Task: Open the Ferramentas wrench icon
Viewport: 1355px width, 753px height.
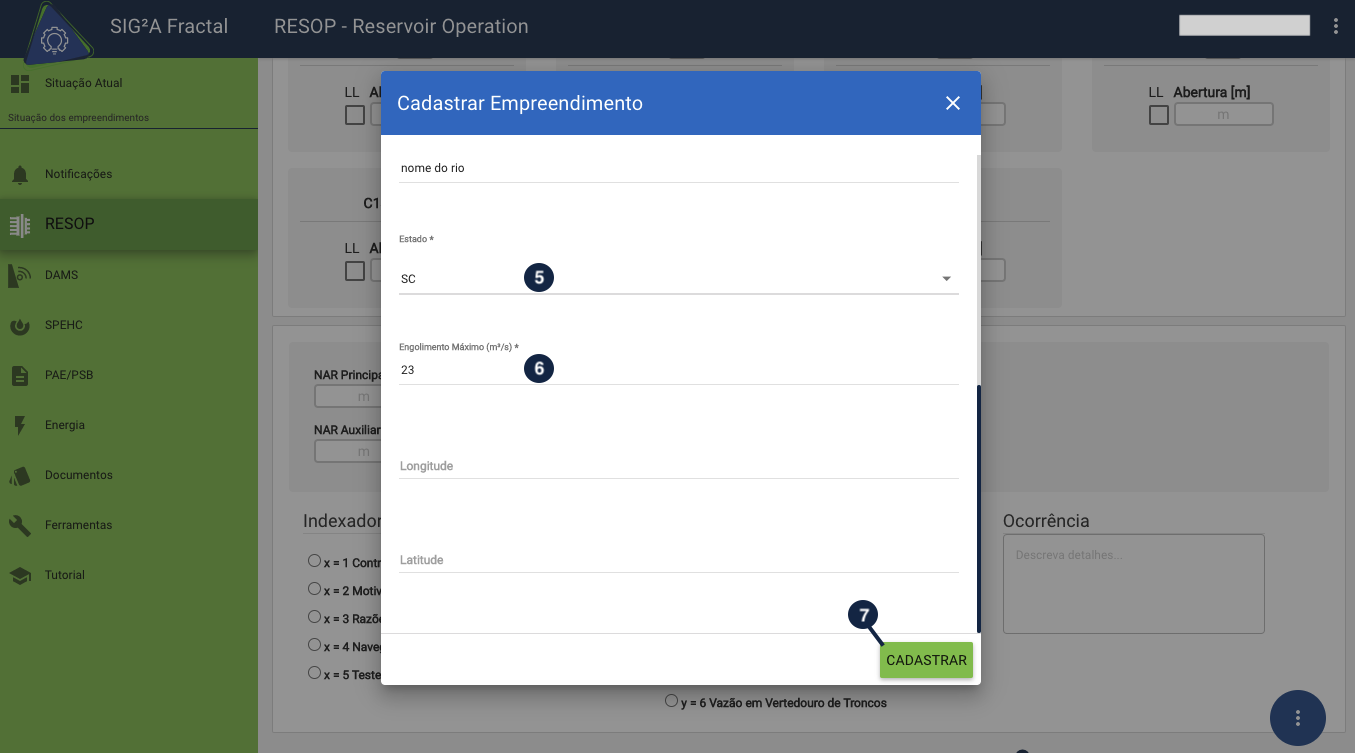Action: [x=20, y=526]
